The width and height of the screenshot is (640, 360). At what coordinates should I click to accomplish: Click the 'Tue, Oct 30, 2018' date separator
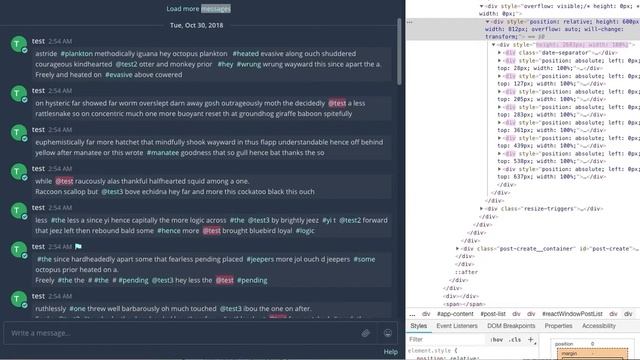[196, 25]
